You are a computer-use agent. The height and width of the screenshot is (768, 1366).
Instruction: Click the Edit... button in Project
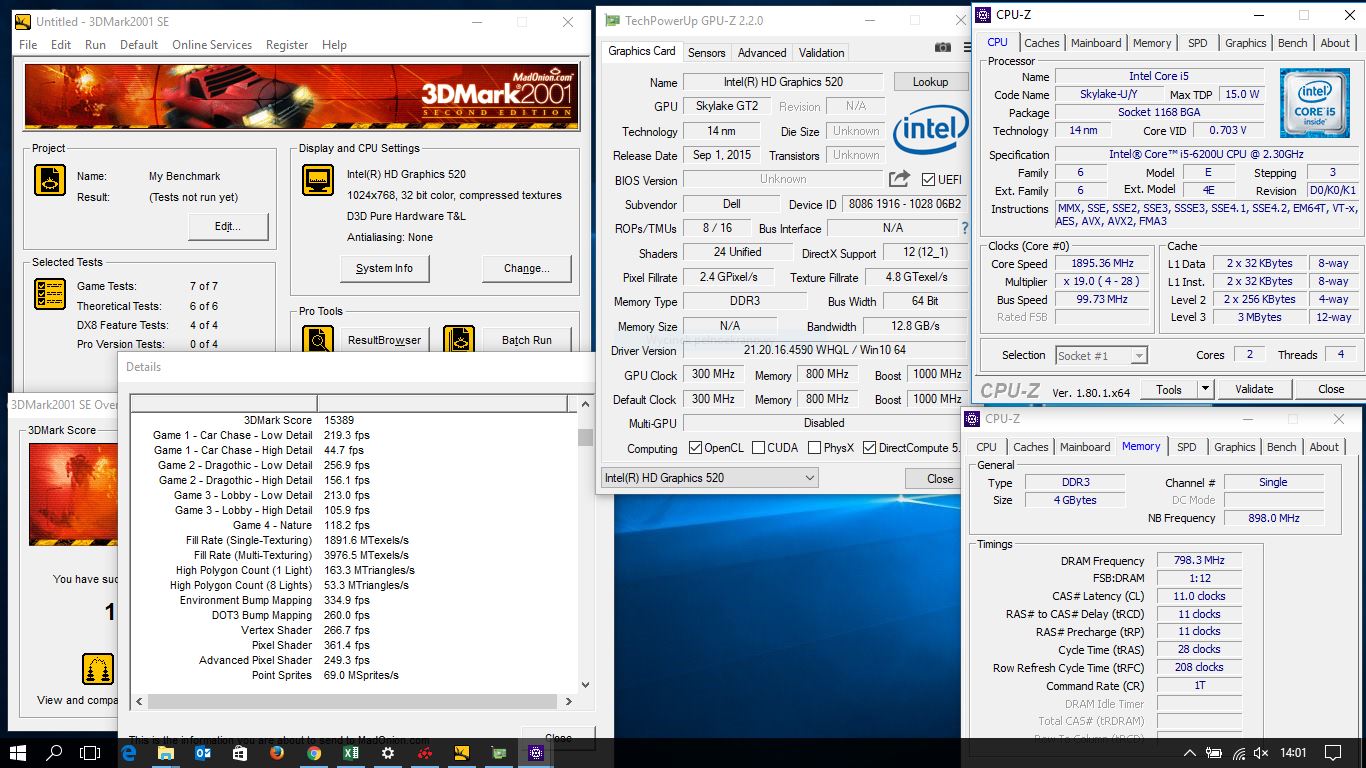click(x=228, y=226)
